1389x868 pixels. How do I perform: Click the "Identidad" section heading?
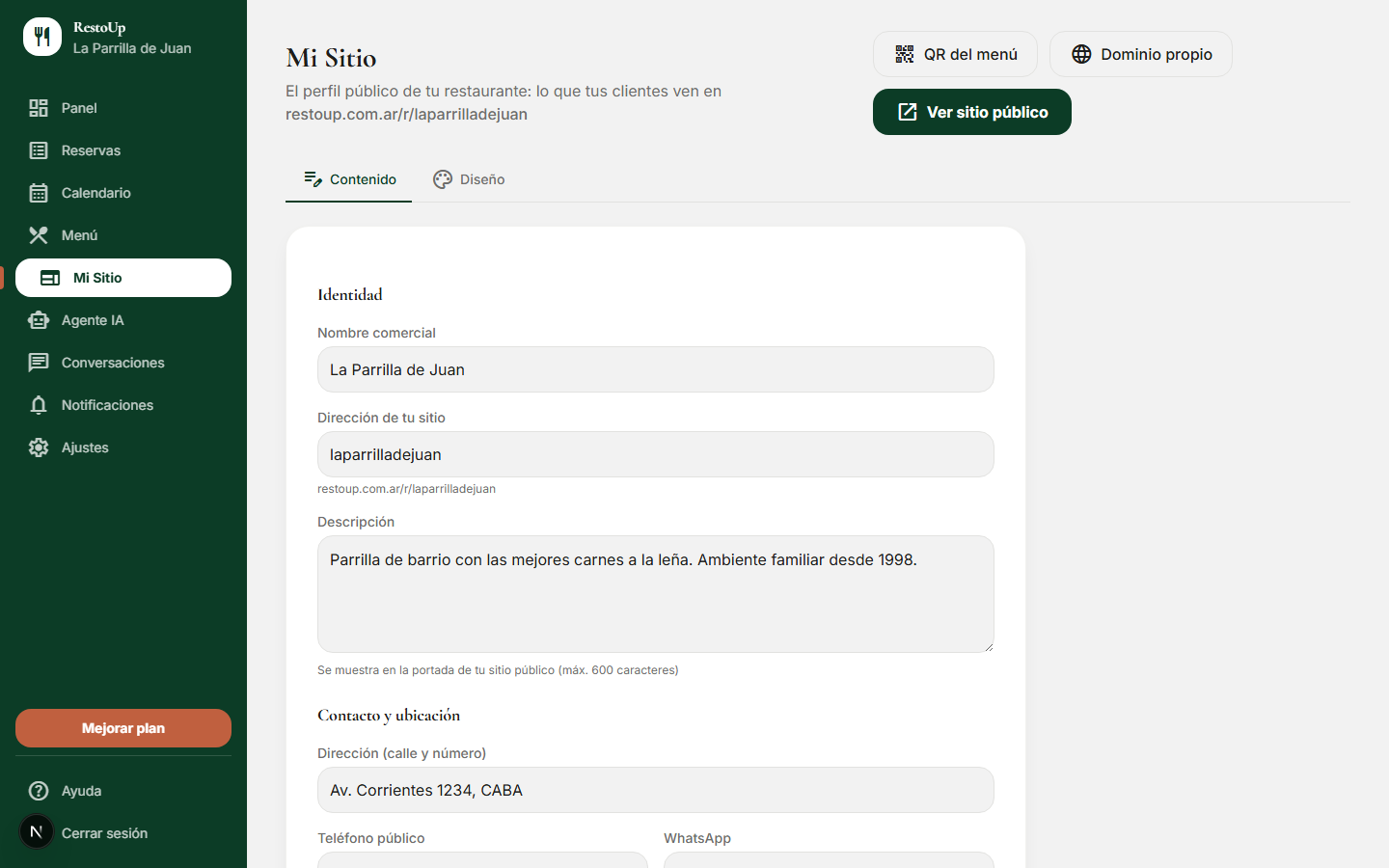tap(350, 294)
